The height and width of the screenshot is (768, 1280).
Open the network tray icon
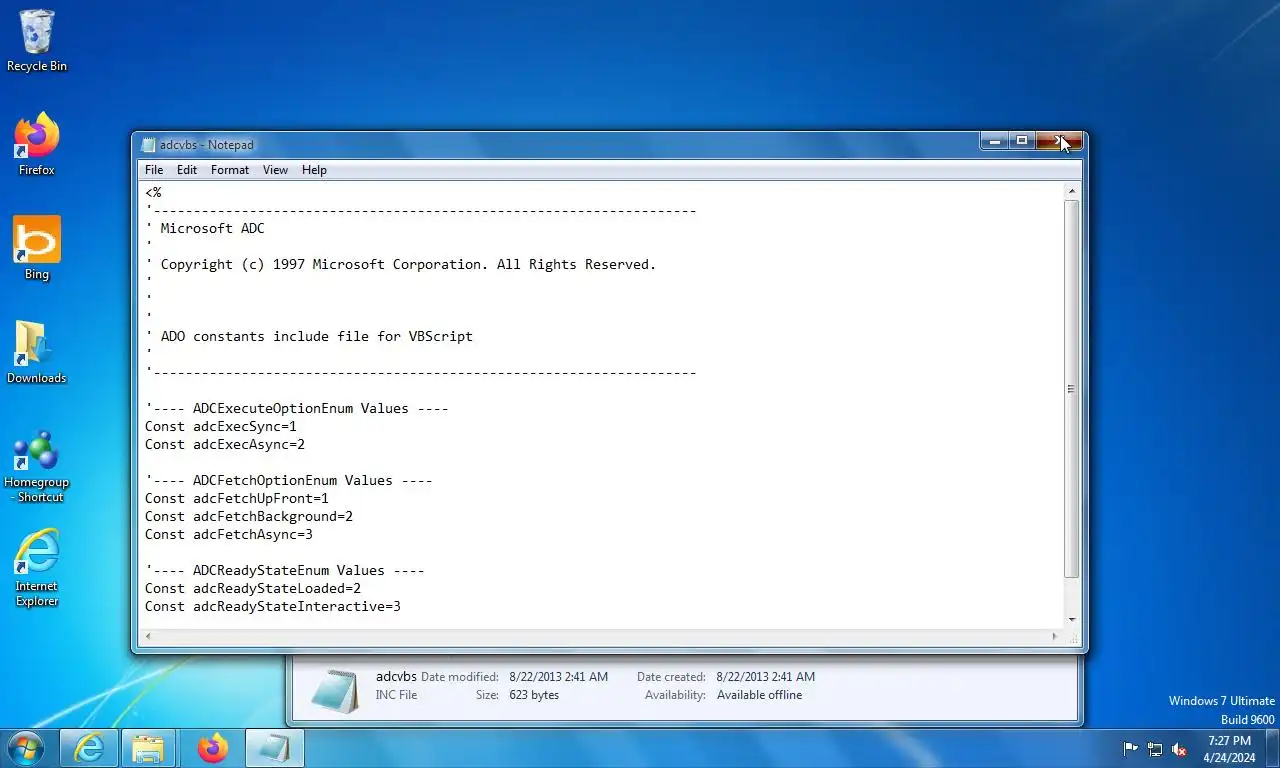[x=1155, y=749]
